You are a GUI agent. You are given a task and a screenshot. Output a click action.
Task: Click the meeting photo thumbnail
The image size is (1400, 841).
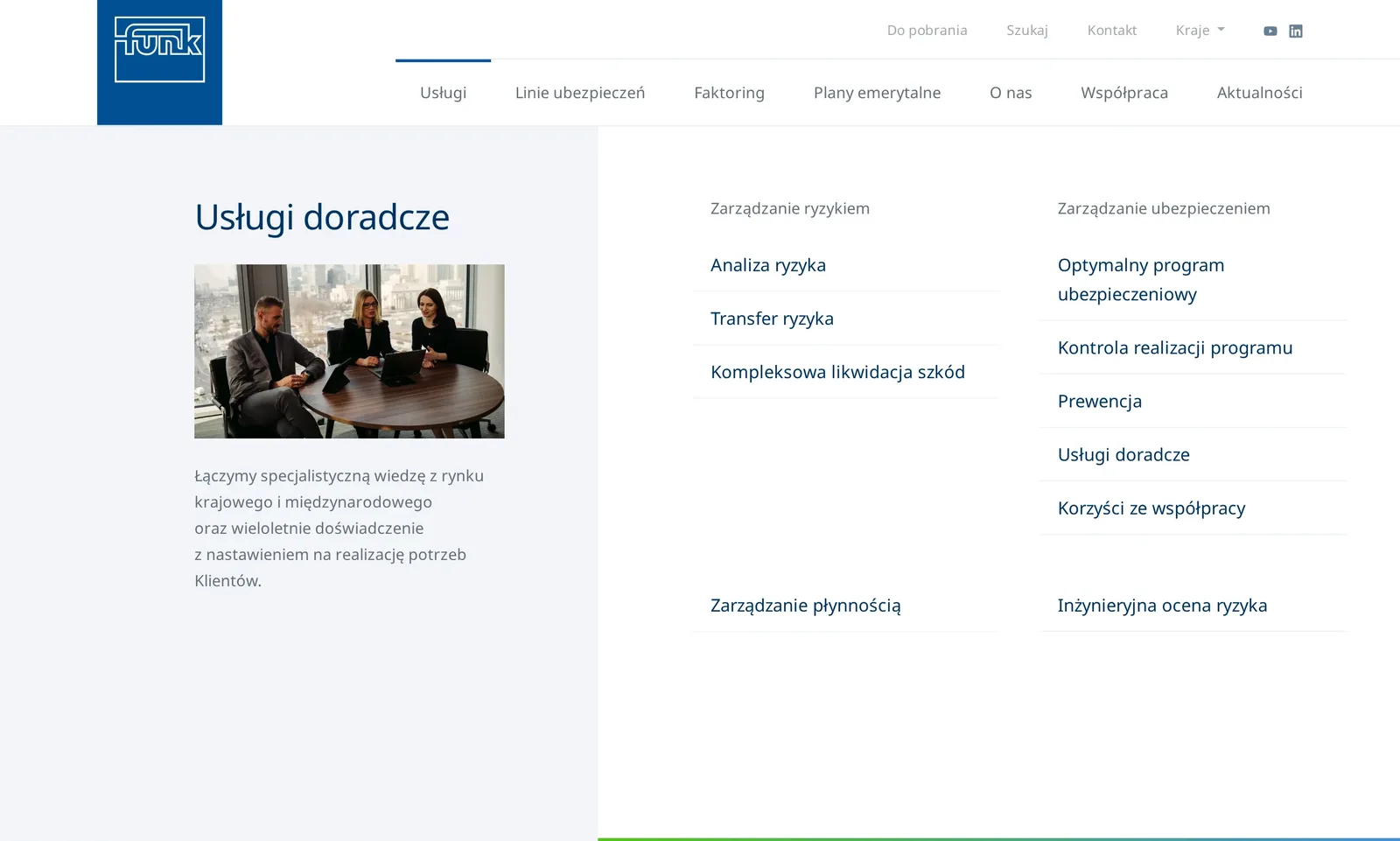click(x=349, y=351)
